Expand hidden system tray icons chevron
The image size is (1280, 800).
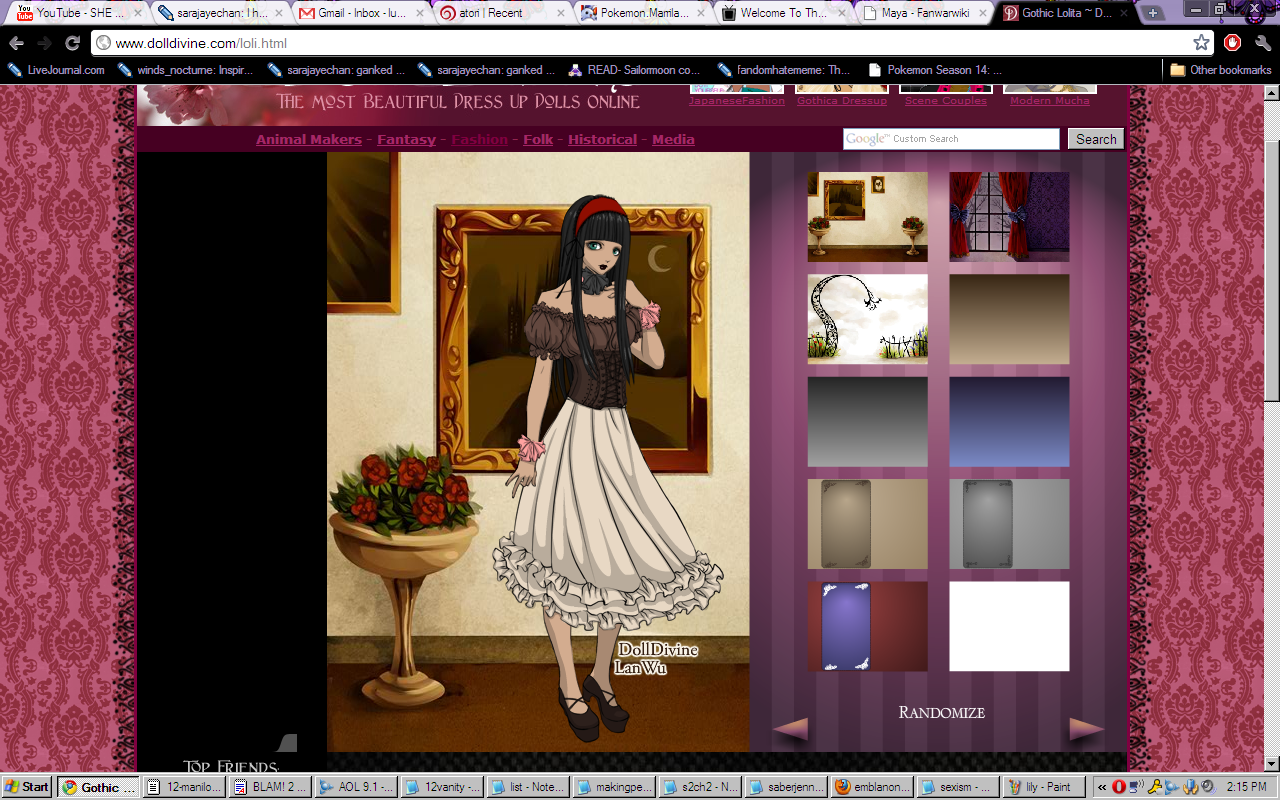click(x=1102, y=787)
